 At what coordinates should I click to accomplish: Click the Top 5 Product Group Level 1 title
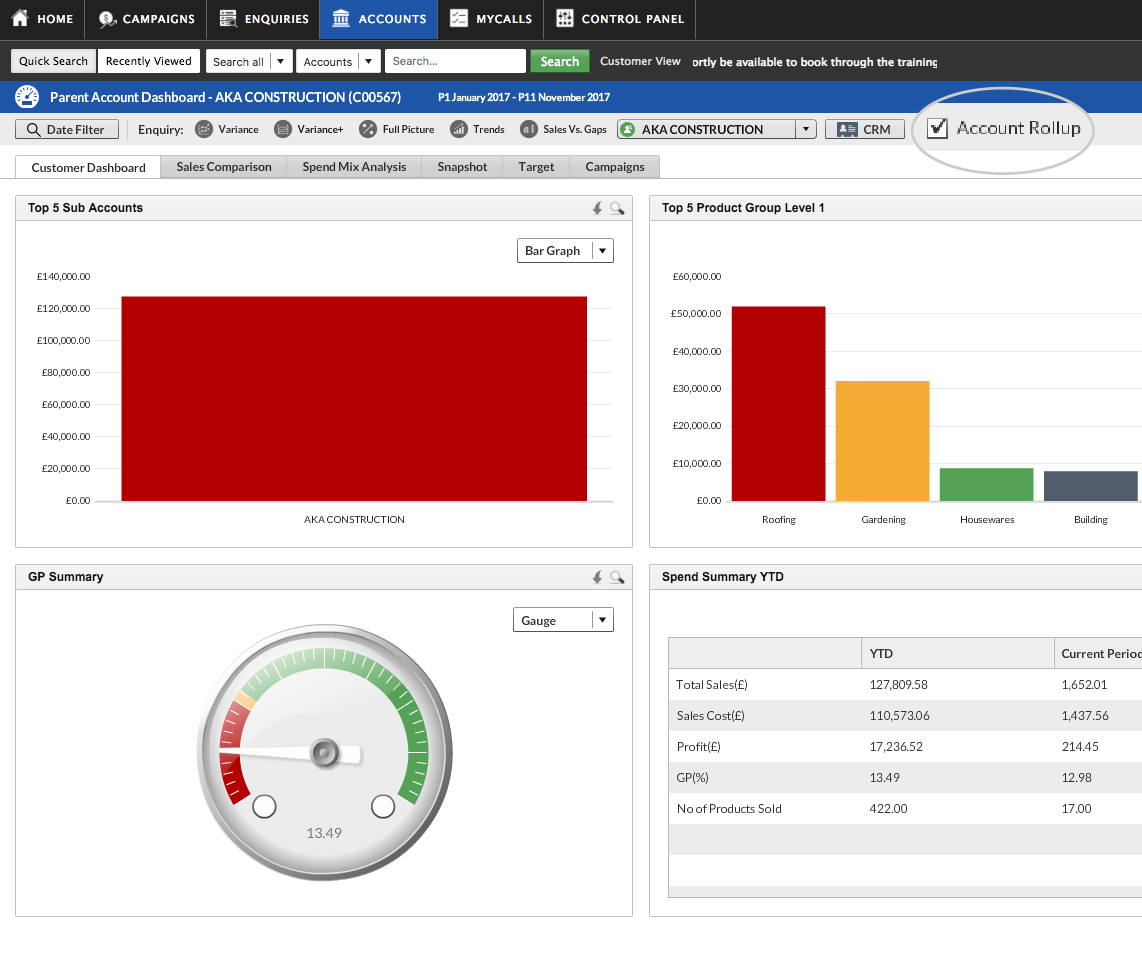(743, 208)
